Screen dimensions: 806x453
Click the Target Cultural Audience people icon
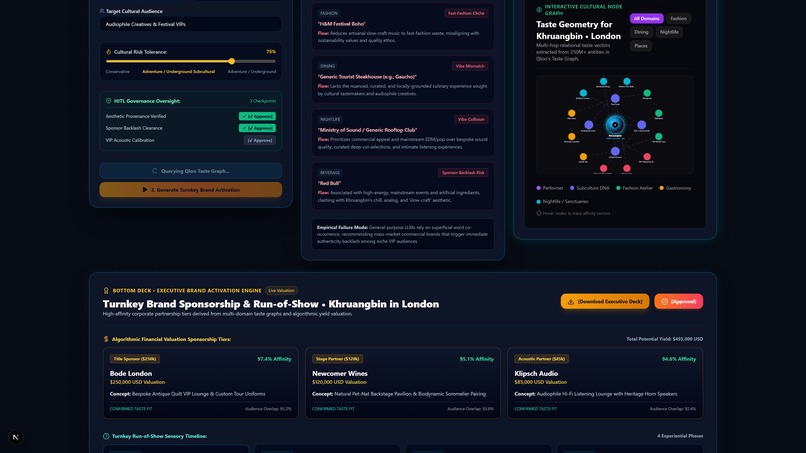click(x=102, y=11)
